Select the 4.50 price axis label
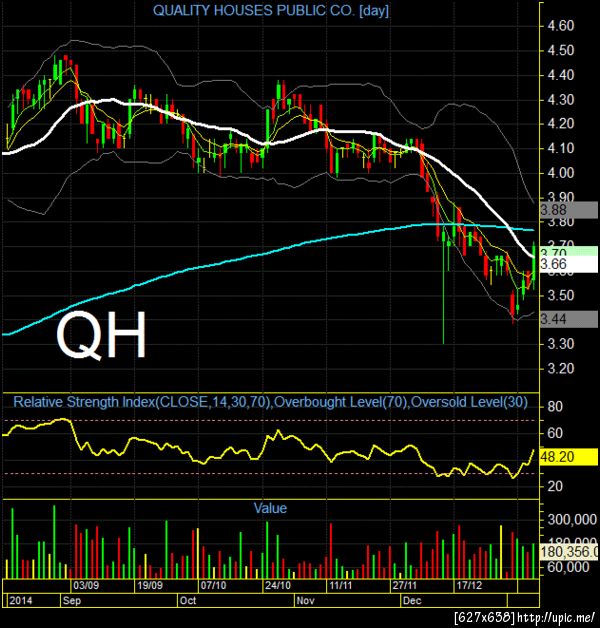The height and width of the screenshot is (628, 600). click(x=561, y=50)
